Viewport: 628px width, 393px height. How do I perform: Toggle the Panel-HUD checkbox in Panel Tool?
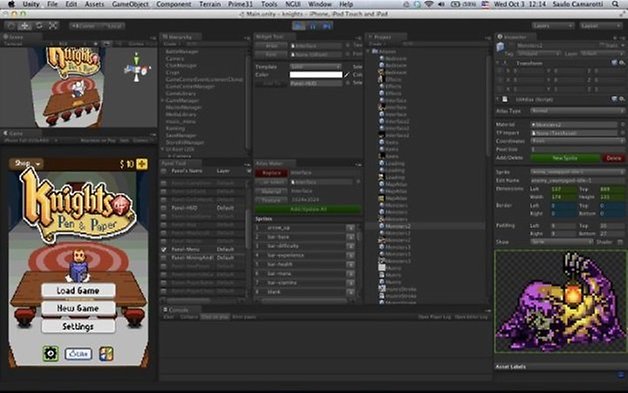[163, 208]
